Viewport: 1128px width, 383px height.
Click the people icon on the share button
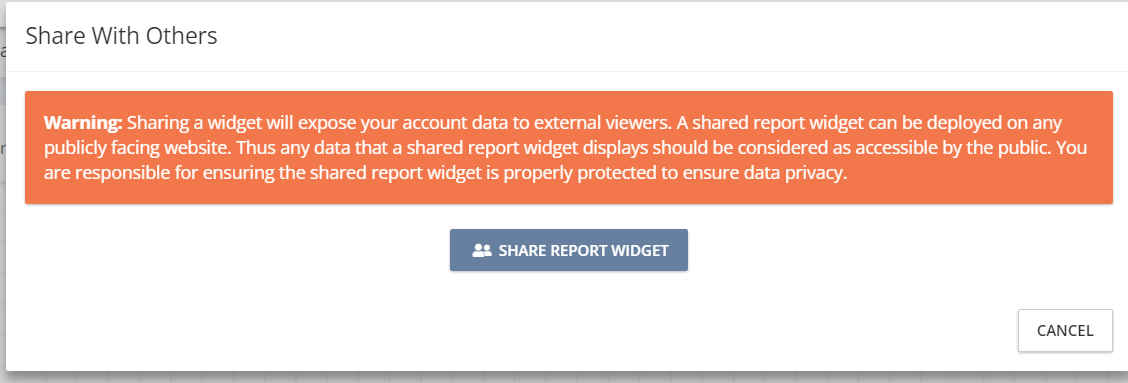tap(481, 251)
